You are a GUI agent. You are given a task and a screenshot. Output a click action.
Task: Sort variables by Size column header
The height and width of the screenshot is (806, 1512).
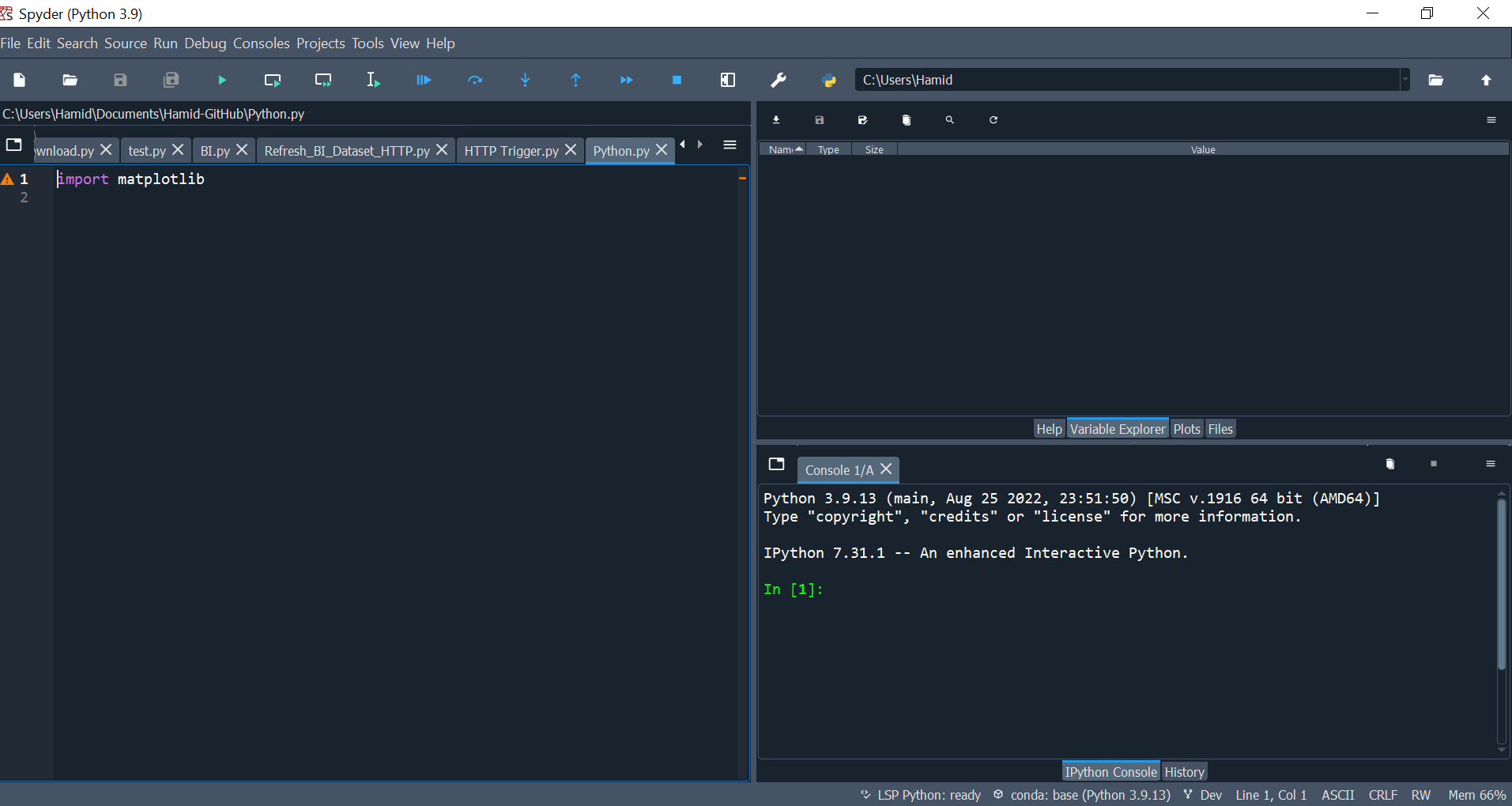point(874,149)
